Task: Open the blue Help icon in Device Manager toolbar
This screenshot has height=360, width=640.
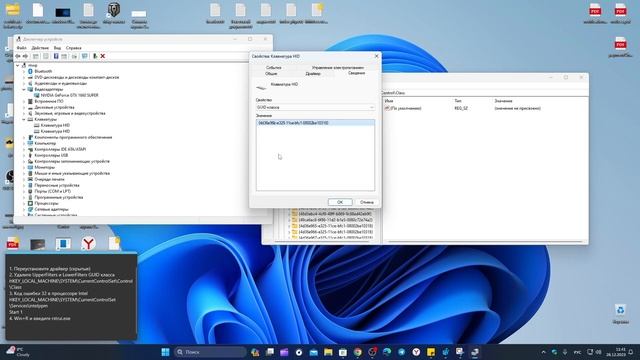Action: coord(56,56)
